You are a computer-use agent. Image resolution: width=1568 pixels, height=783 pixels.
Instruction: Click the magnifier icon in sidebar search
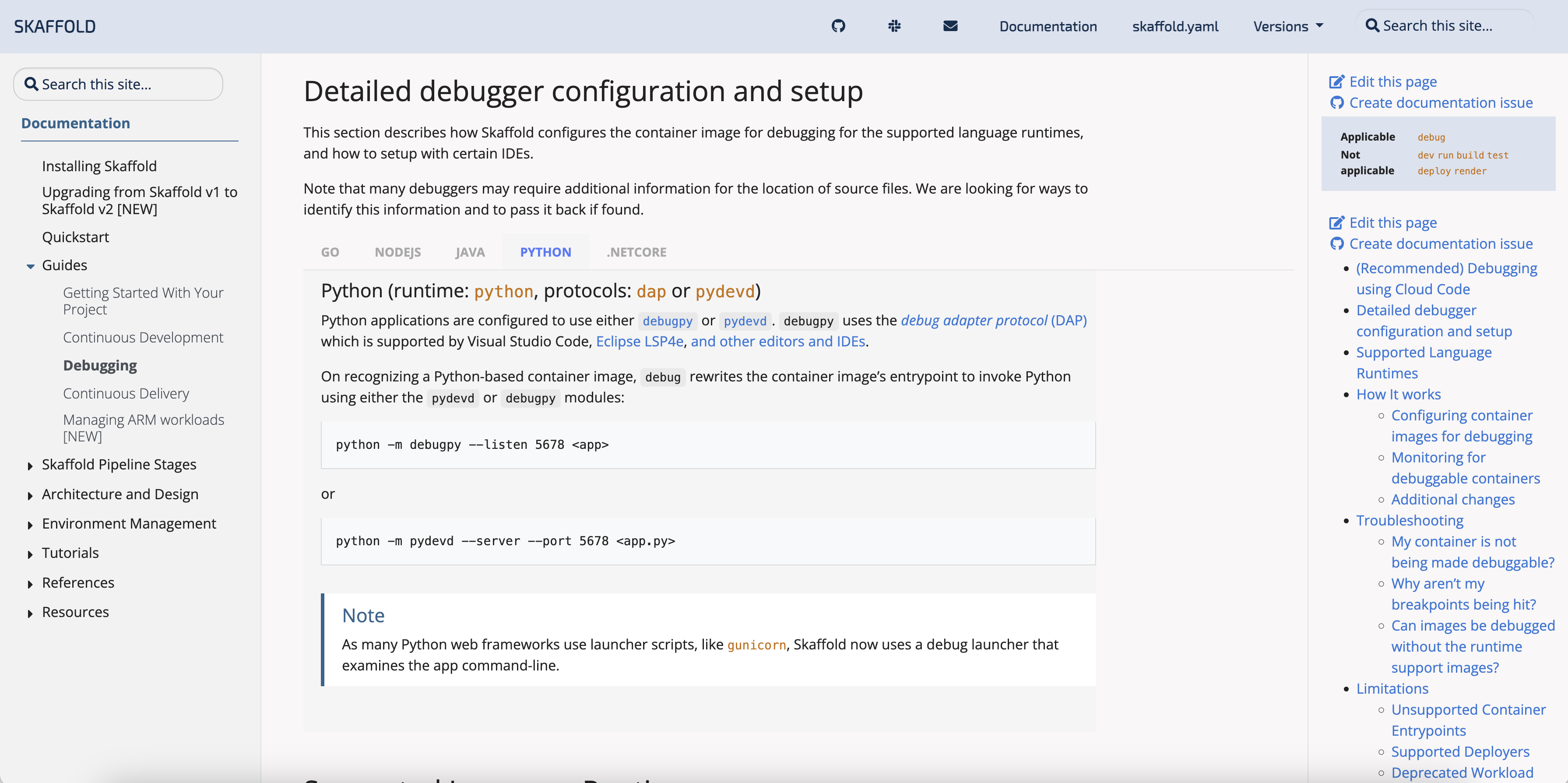point(31,84)
